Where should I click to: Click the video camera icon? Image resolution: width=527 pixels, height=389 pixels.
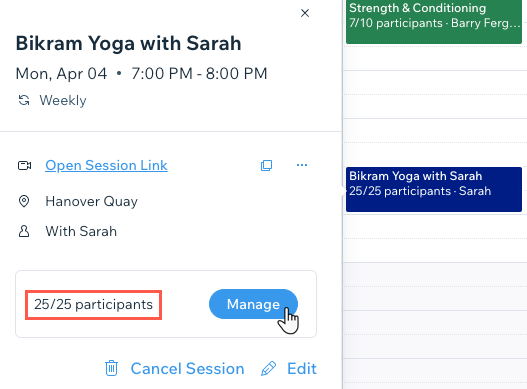tap(24, 165)
